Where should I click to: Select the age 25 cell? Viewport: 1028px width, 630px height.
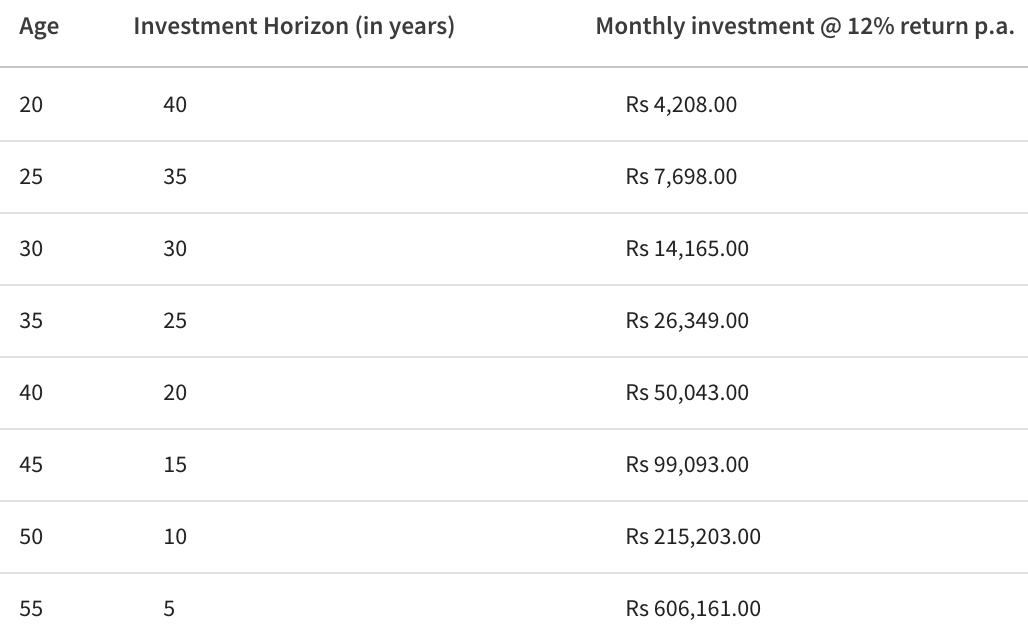pyautogui.click(x=31, y=177)
